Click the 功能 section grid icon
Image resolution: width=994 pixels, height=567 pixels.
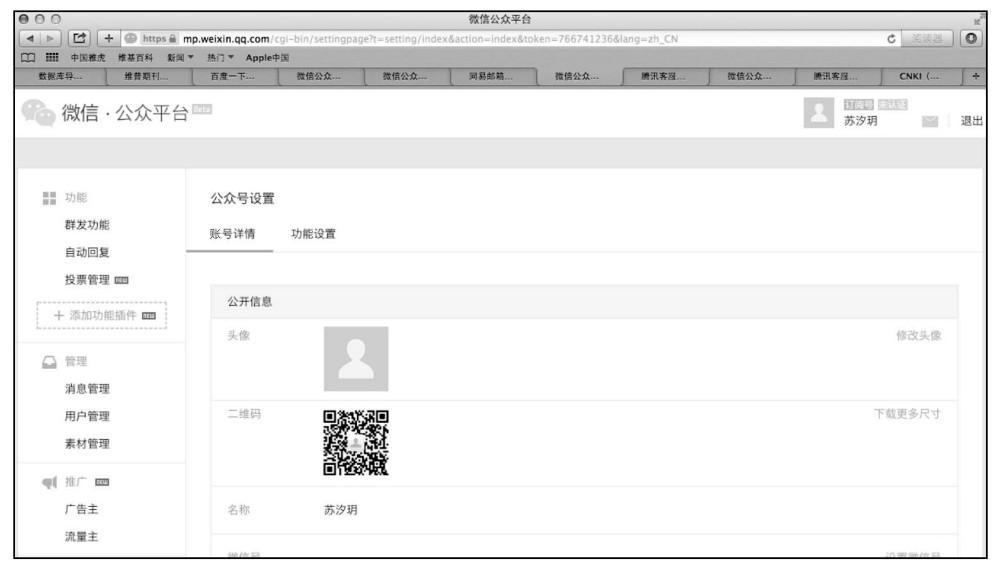pos(49,199)
